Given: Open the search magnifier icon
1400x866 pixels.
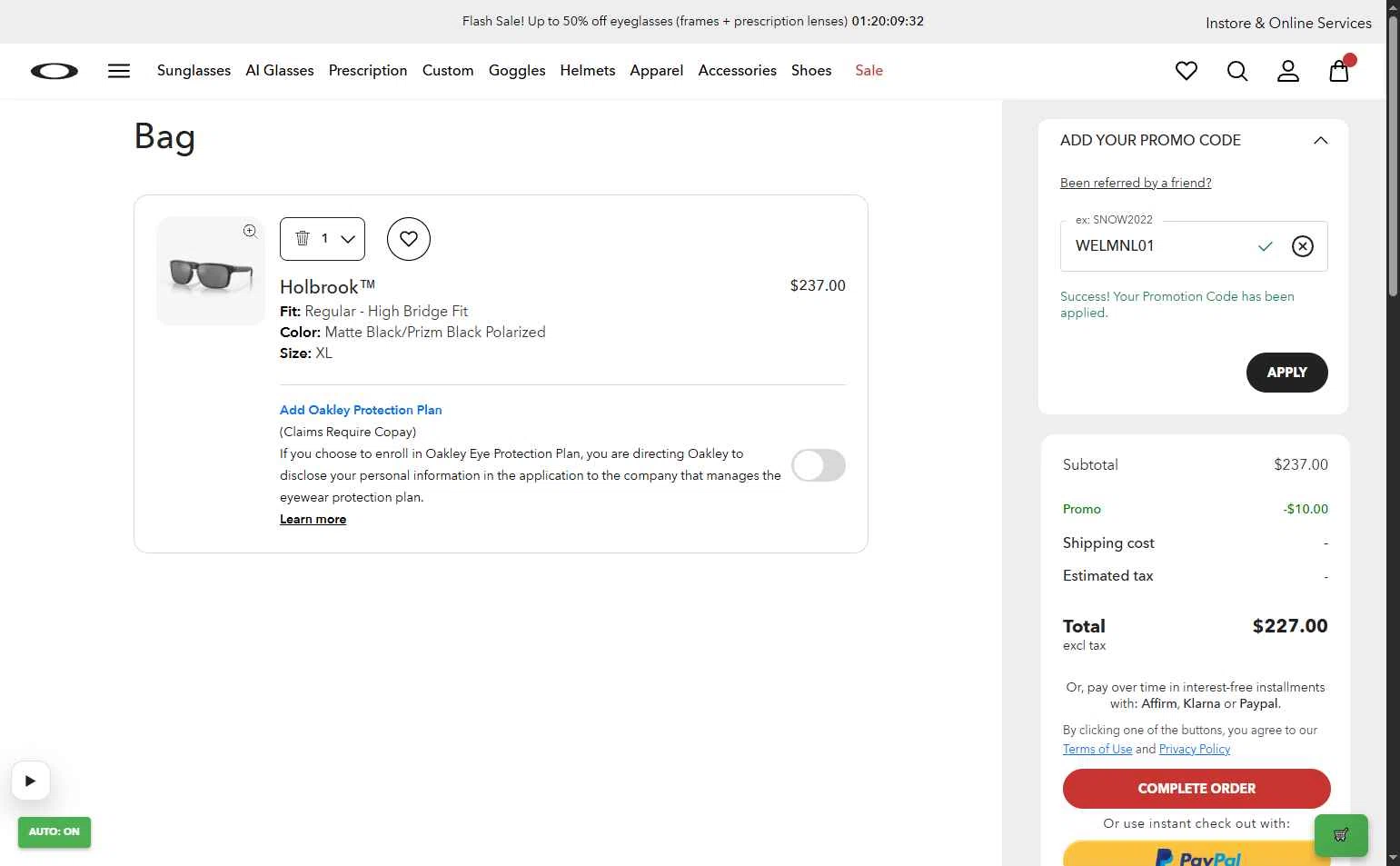Looking at the screenshot, I should point(1237,71).
